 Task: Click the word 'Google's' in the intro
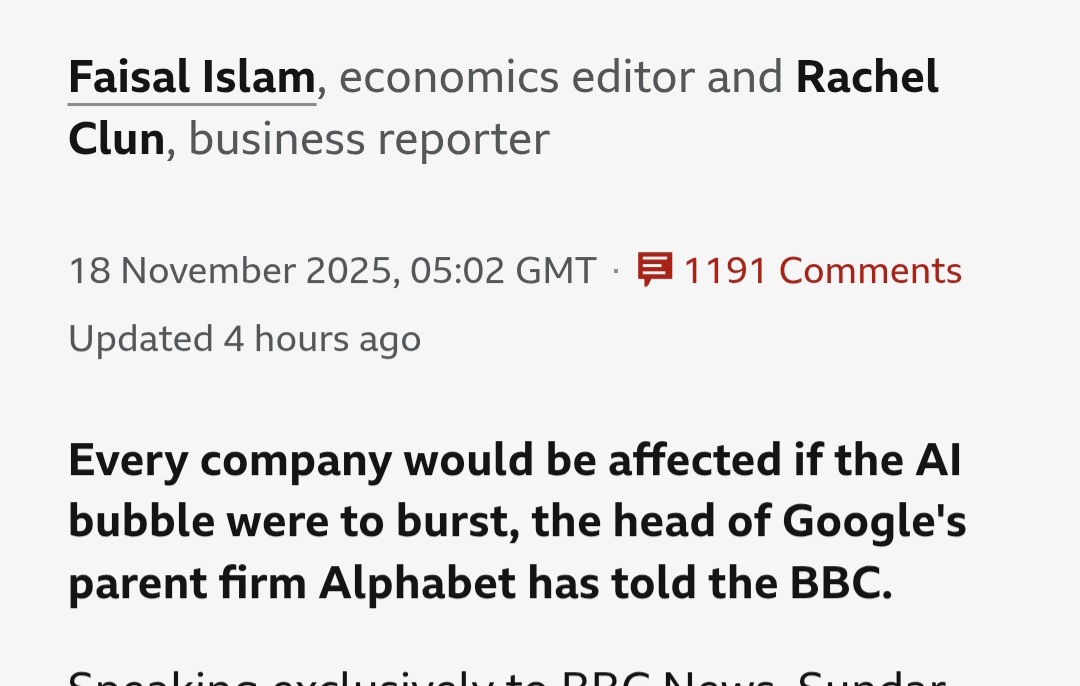tap(873, 522)
